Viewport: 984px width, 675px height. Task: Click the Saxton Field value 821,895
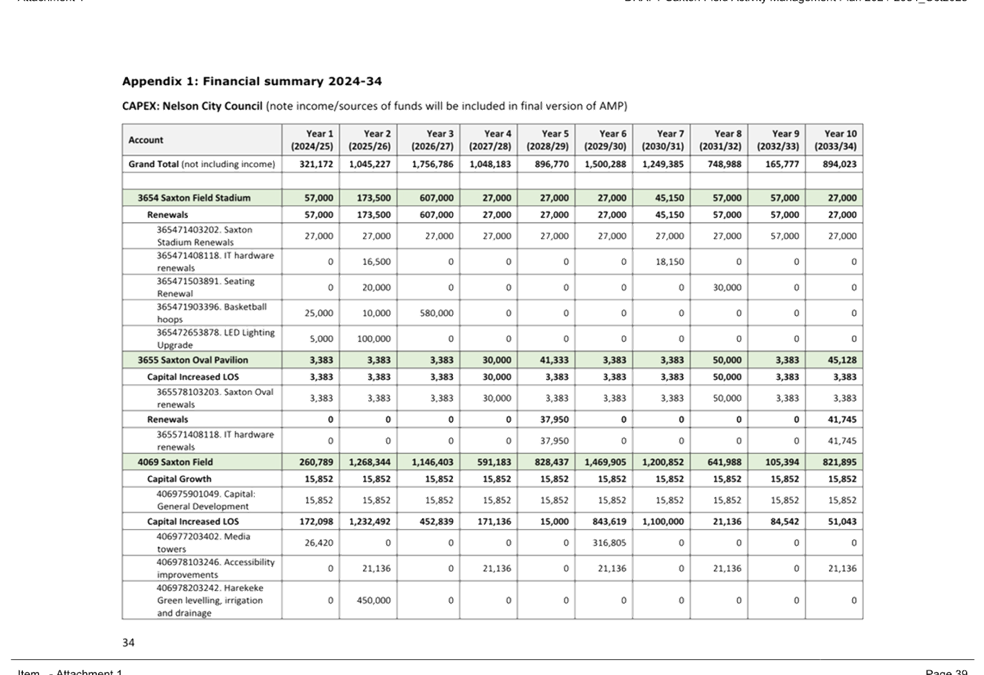pos(839,462)
